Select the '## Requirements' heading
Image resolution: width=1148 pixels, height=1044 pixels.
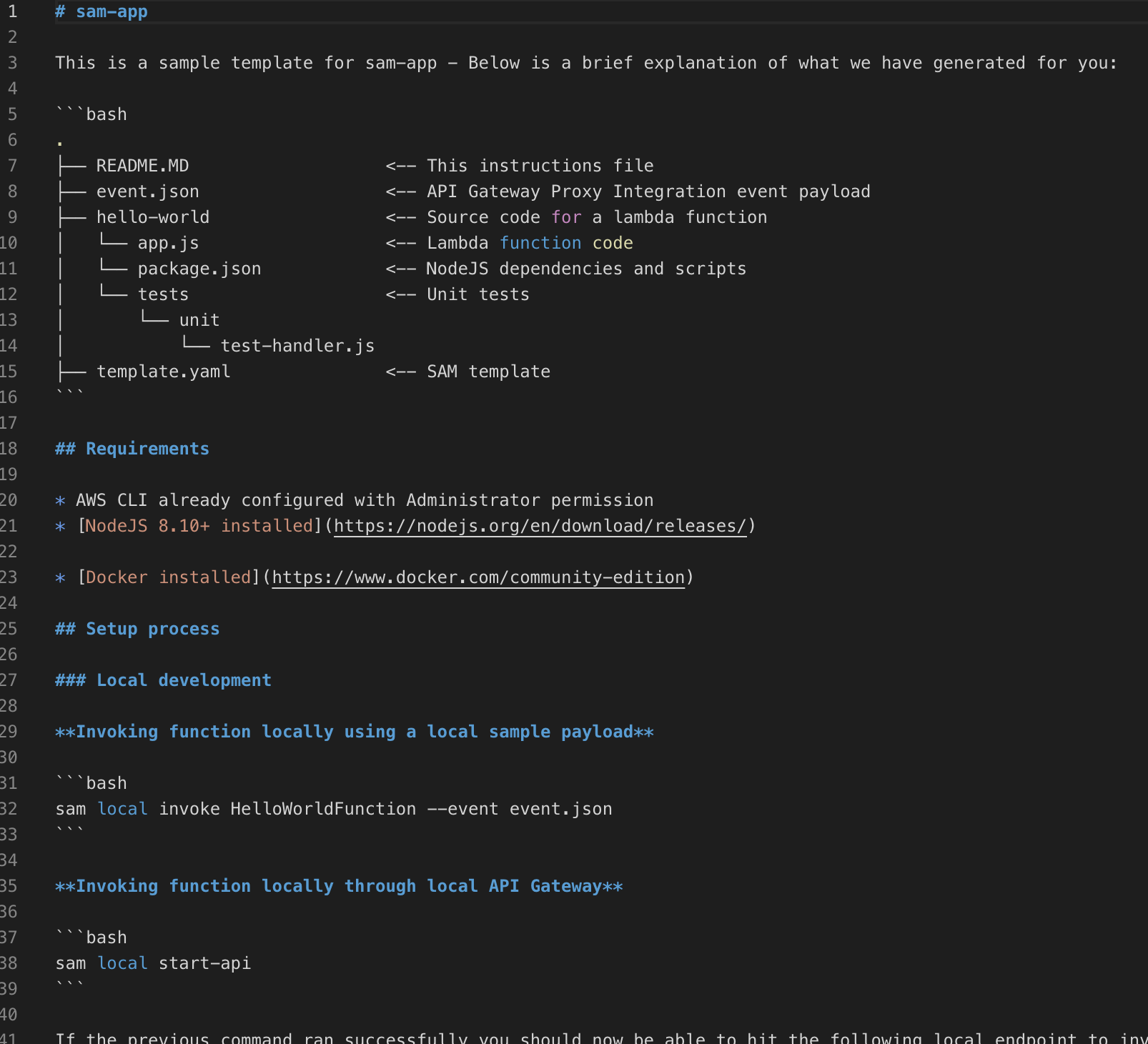click(132, 449)
